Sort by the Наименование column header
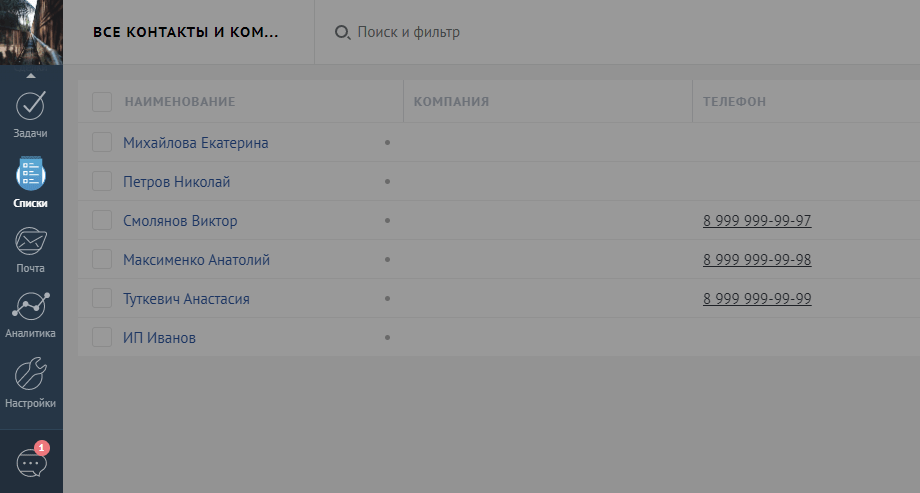The height and width of the screenshot is (493, 920). [x=180, y=102]
